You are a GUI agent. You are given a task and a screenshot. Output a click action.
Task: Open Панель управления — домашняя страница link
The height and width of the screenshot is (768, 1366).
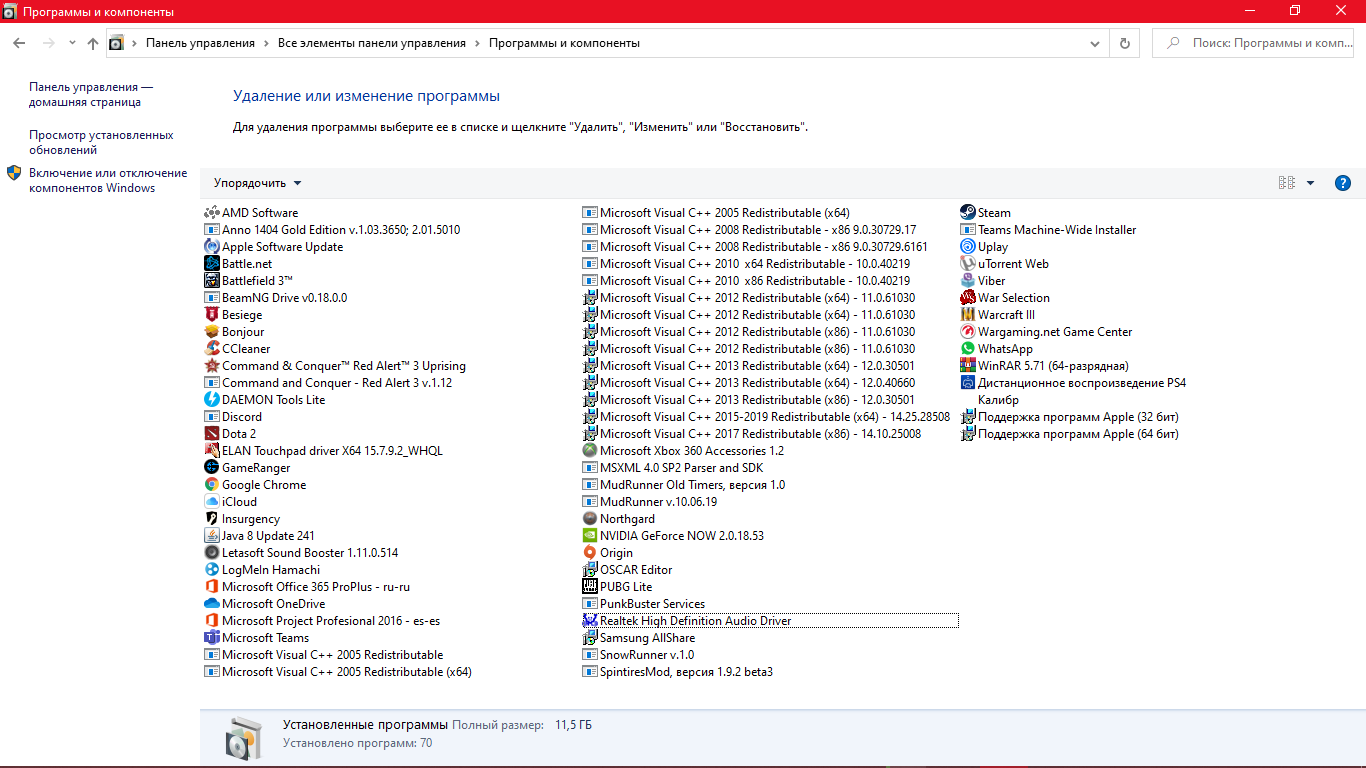91,94
